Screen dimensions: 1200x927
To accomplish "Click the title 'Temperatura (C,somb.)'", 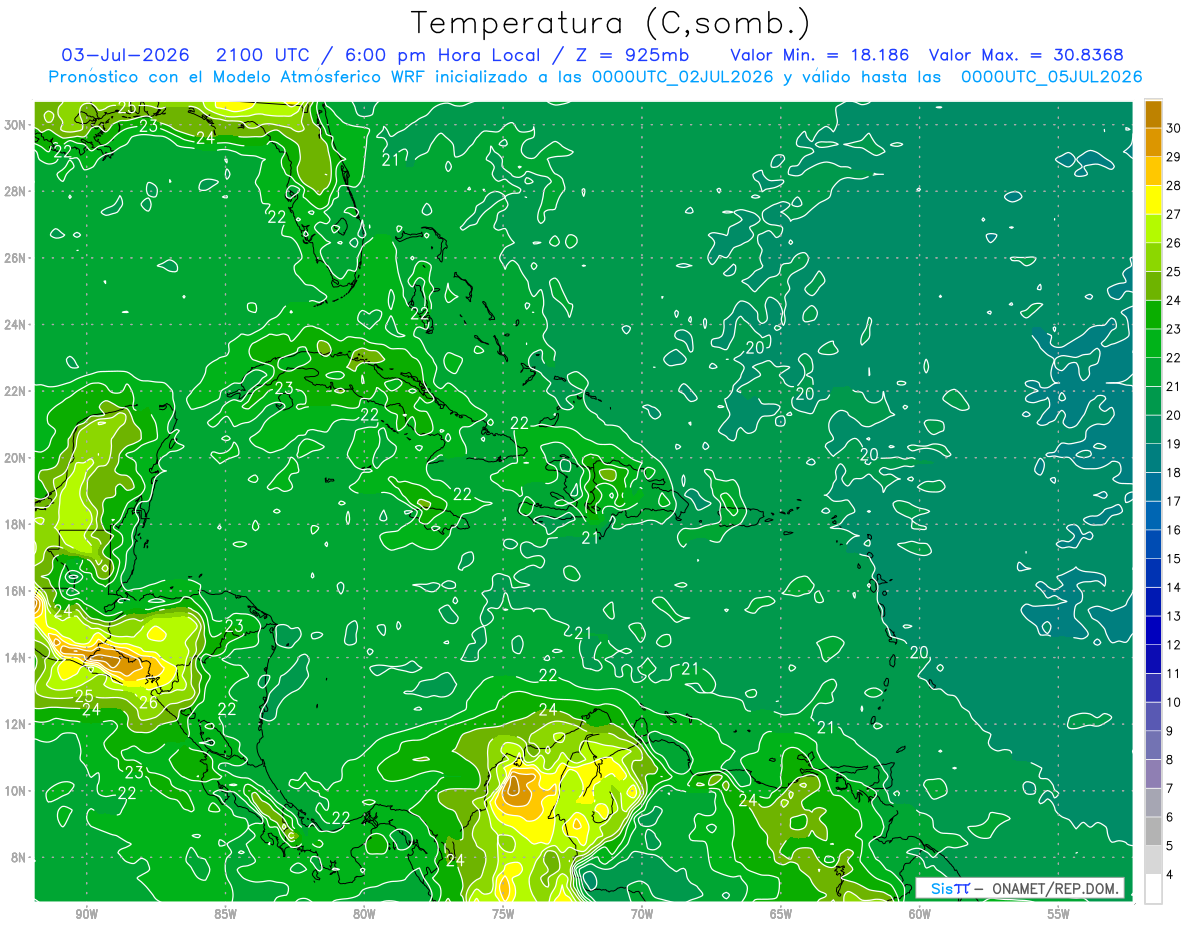I will (x=610, y=22).
